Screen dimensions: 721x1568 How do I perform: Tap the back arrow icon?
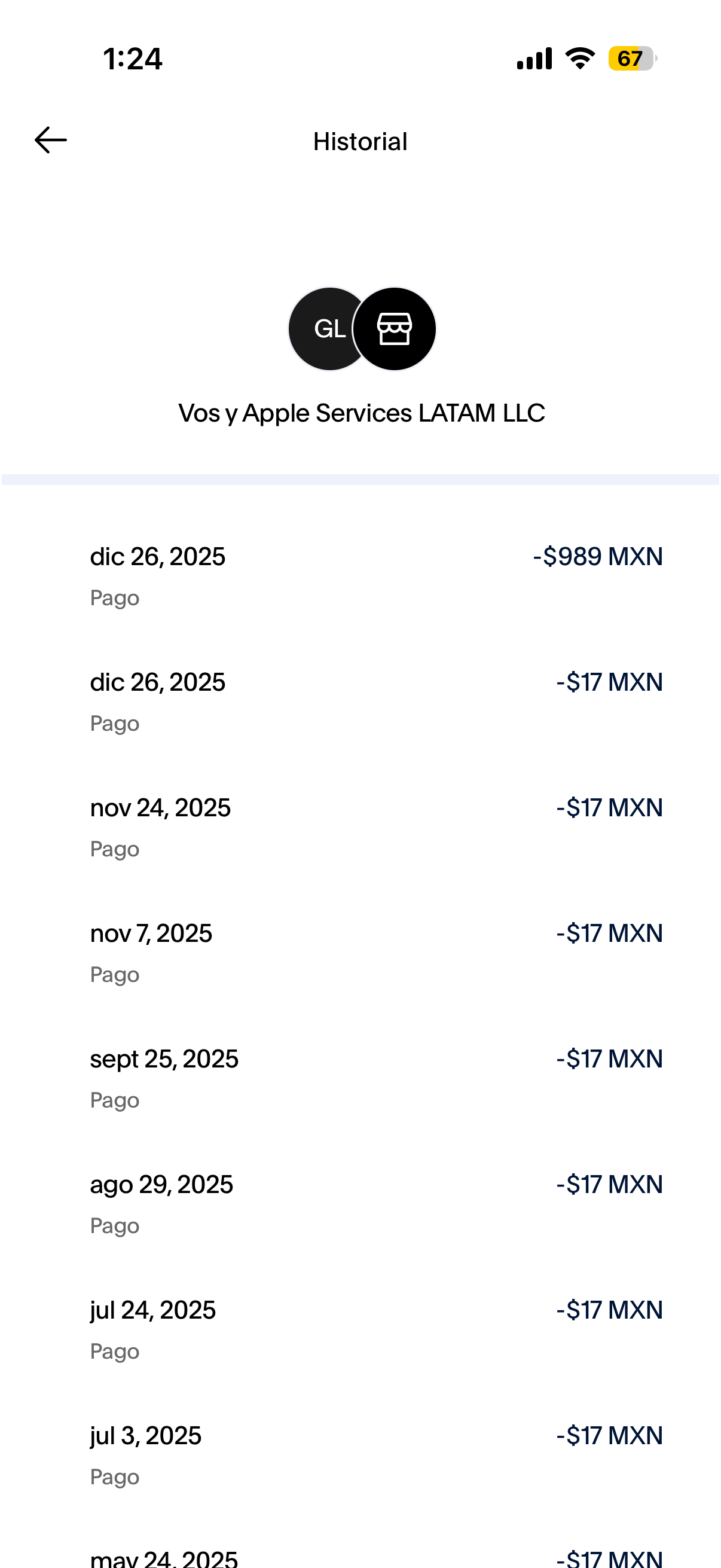50,141
